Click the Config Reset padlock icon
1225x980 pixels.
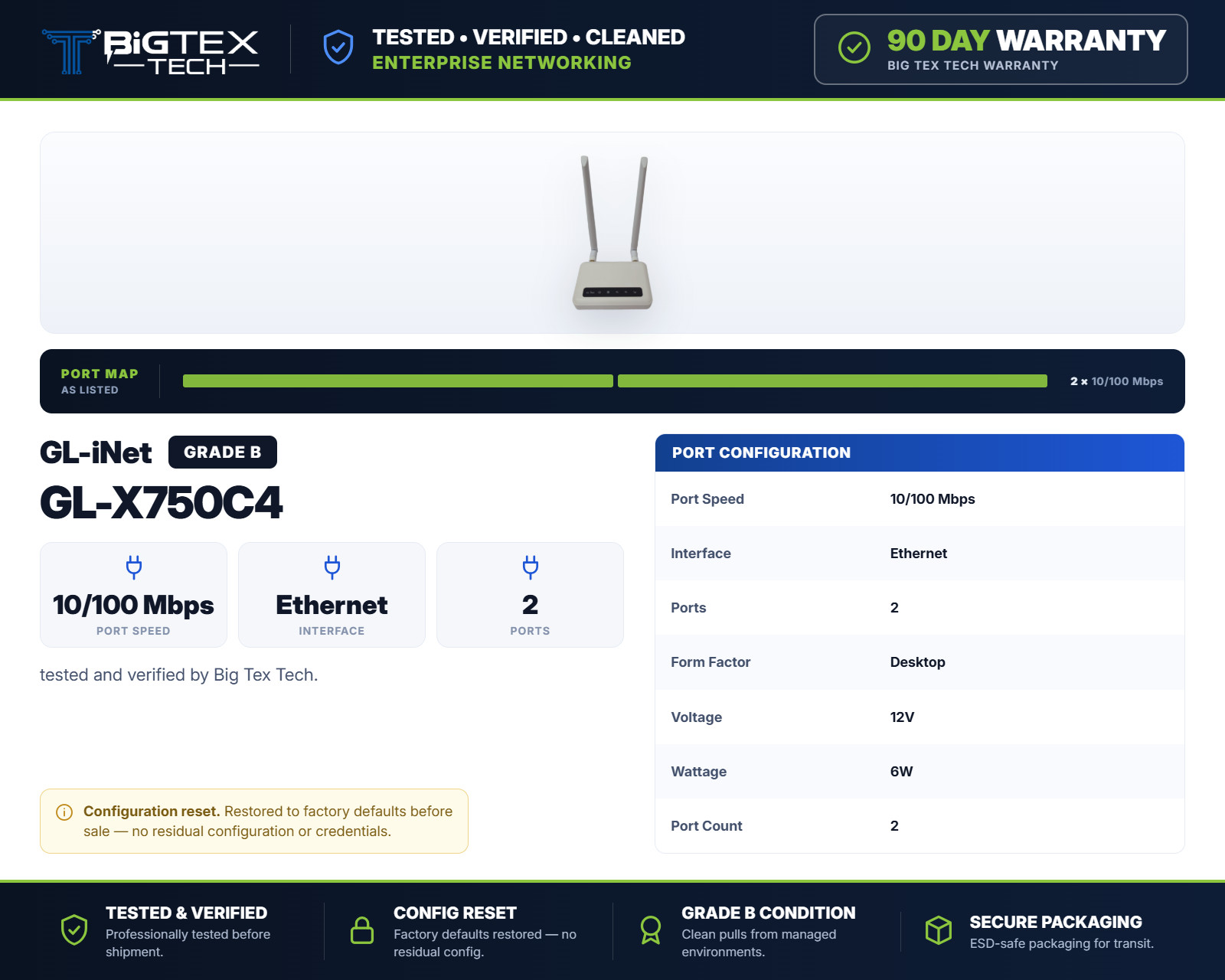click(x=362, y=930)
